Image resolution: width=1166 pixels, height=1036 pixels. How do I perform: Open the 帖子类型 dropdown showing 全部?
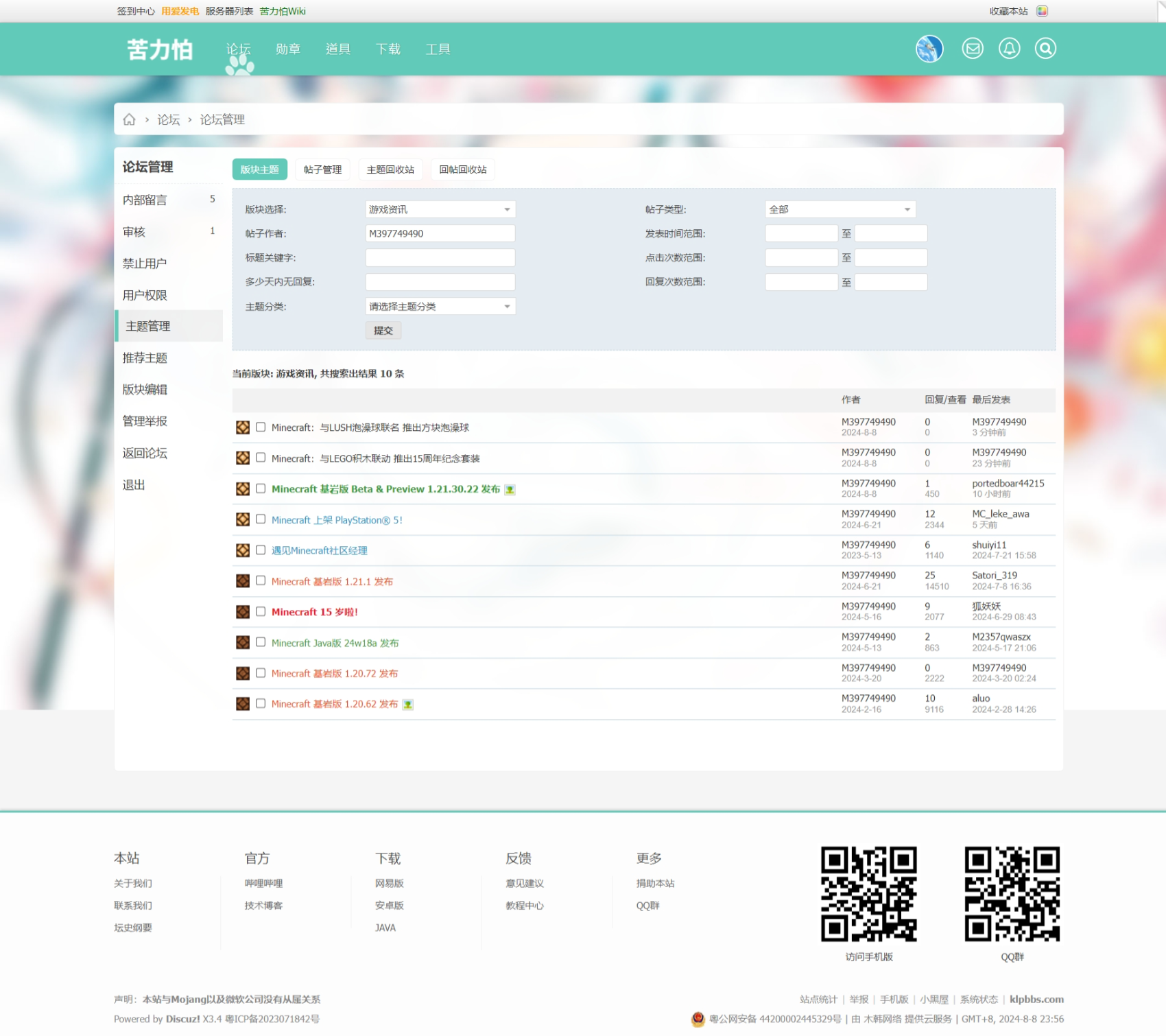coord(840,209)
